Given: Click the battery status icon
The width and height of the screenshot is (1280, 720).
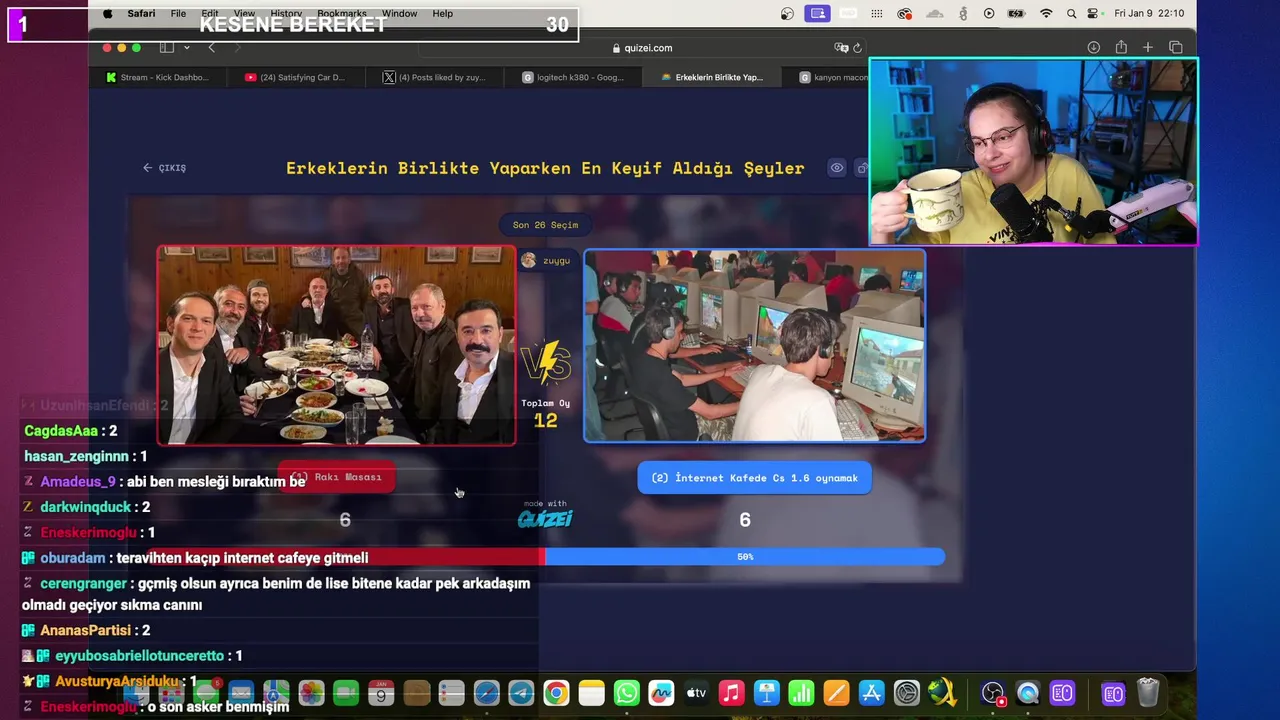Looking at the screenshot, I should click(1016, 14).
